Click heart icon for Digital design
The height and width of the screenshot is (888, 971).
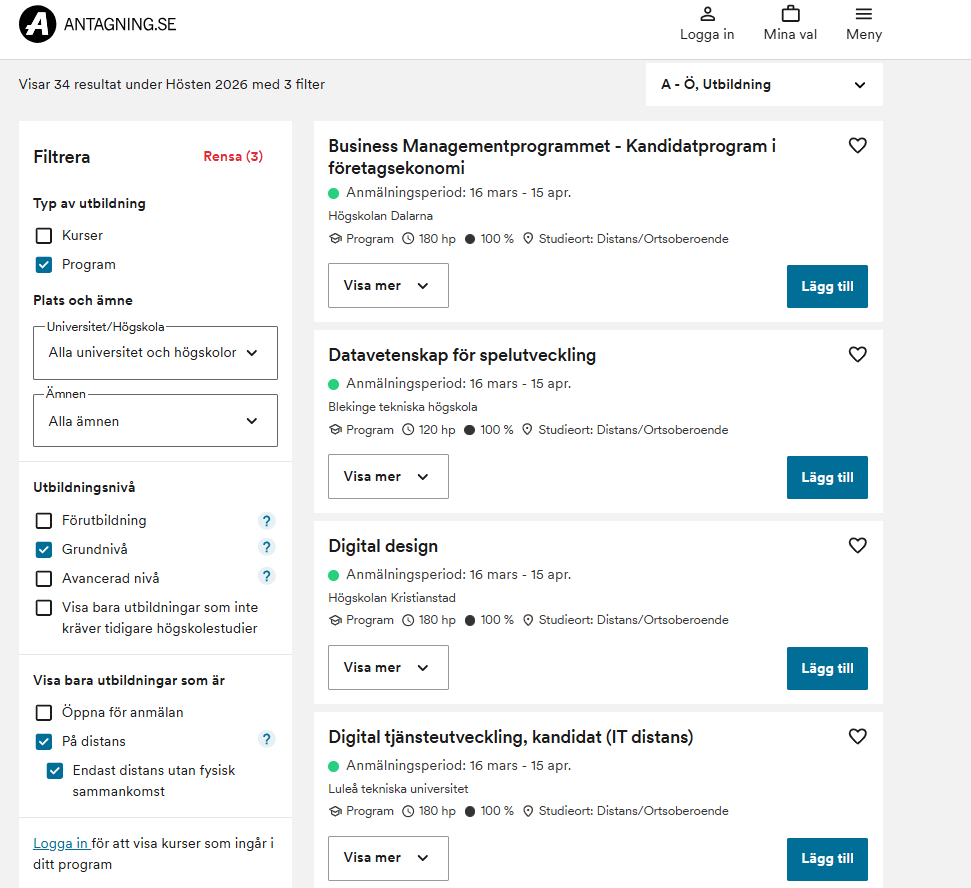pos(857,546)
